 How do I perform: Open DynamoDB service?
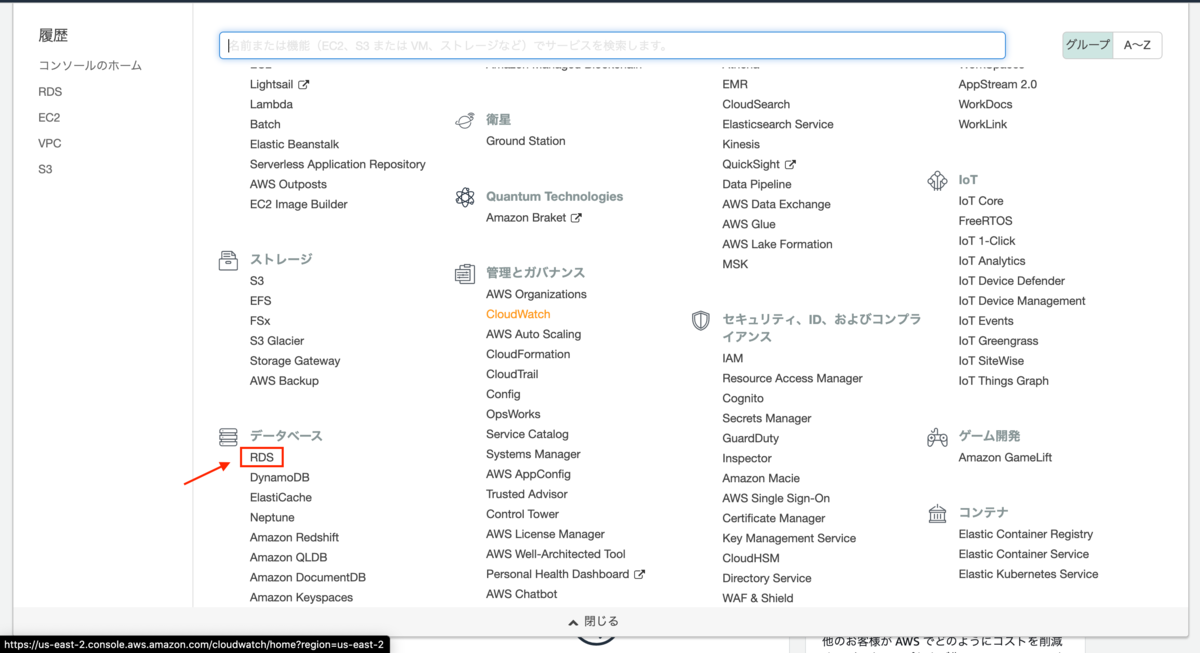coord(280,478)
